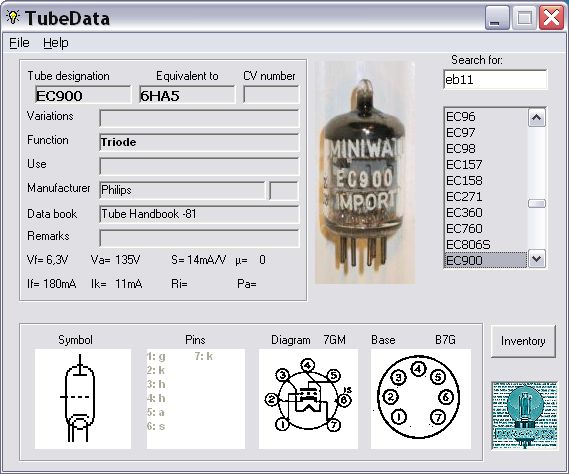Click the 7GM pin diagram image
Screen dimensions: 569x474
pyautogui.click(x=308, y=399)
